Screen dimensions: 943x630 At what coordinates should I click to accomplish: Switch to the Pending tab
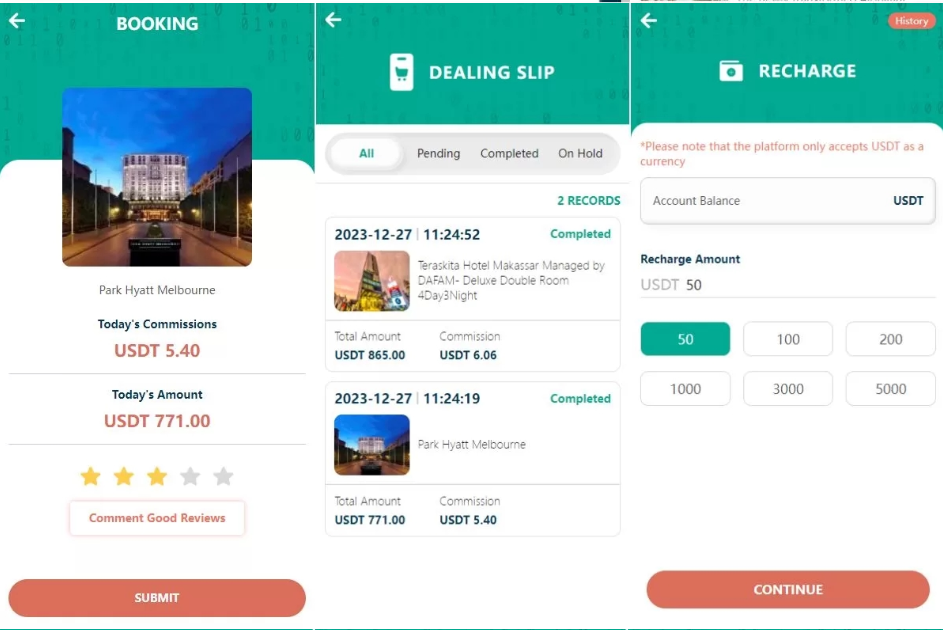(x=438, y=153)
